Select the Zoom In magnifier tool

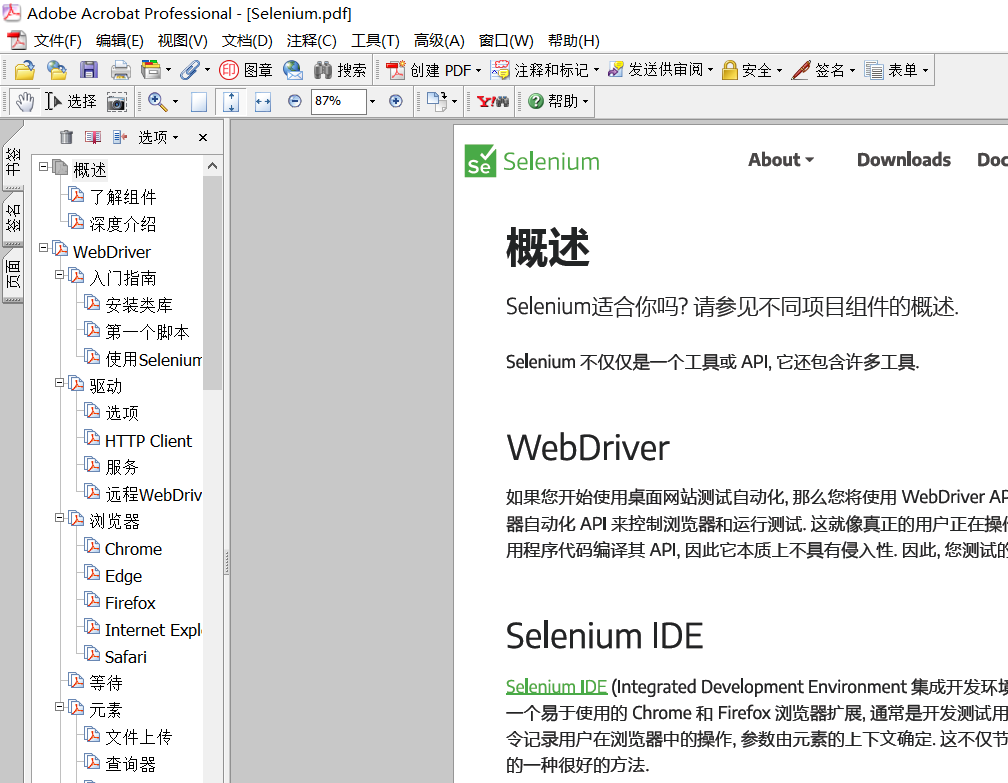(157, 102)
